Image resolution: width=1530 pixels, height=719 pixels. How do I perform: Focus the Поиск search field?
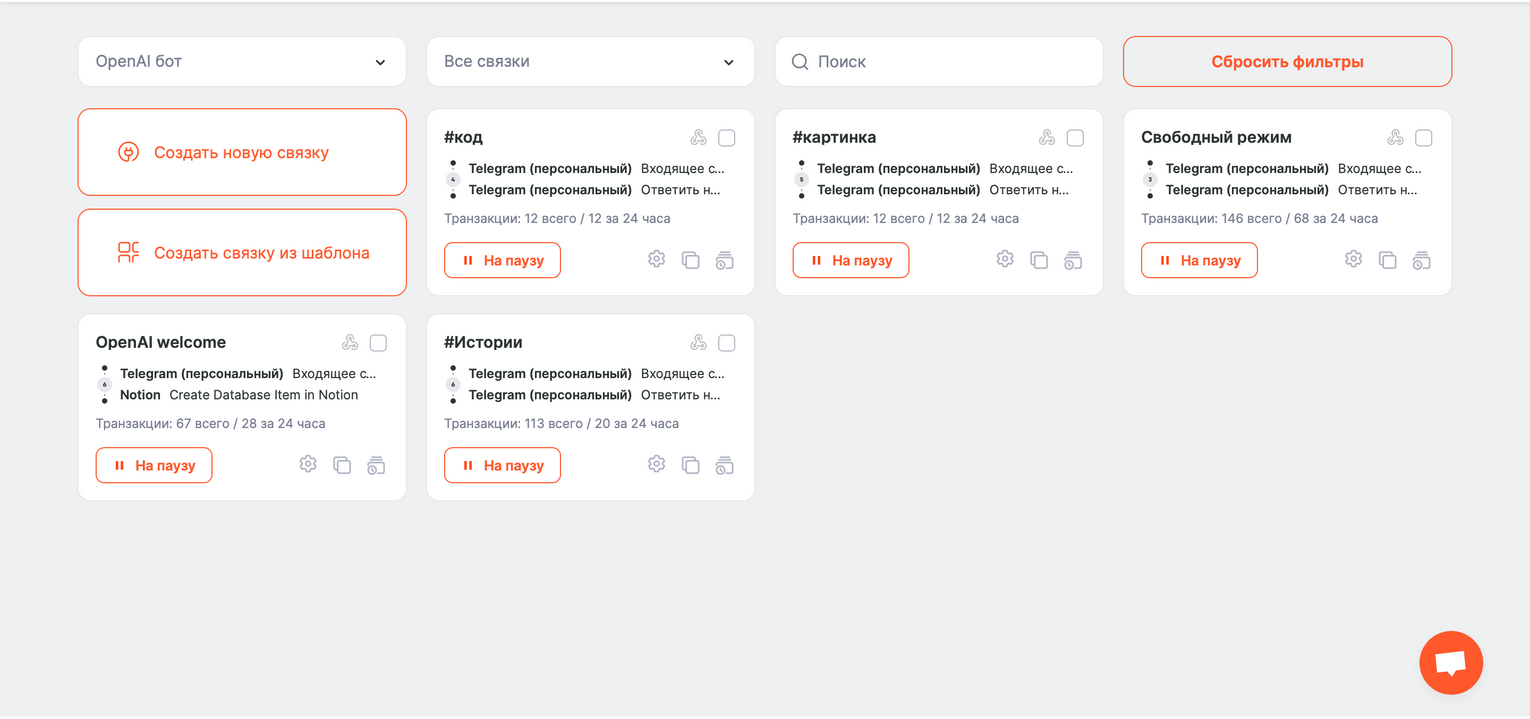point(950,62)
